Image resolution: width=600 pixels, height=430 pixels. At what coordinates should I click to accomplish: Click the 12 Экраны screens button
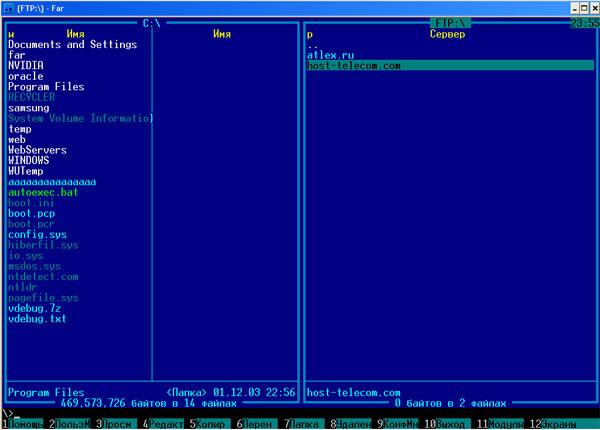564,424
